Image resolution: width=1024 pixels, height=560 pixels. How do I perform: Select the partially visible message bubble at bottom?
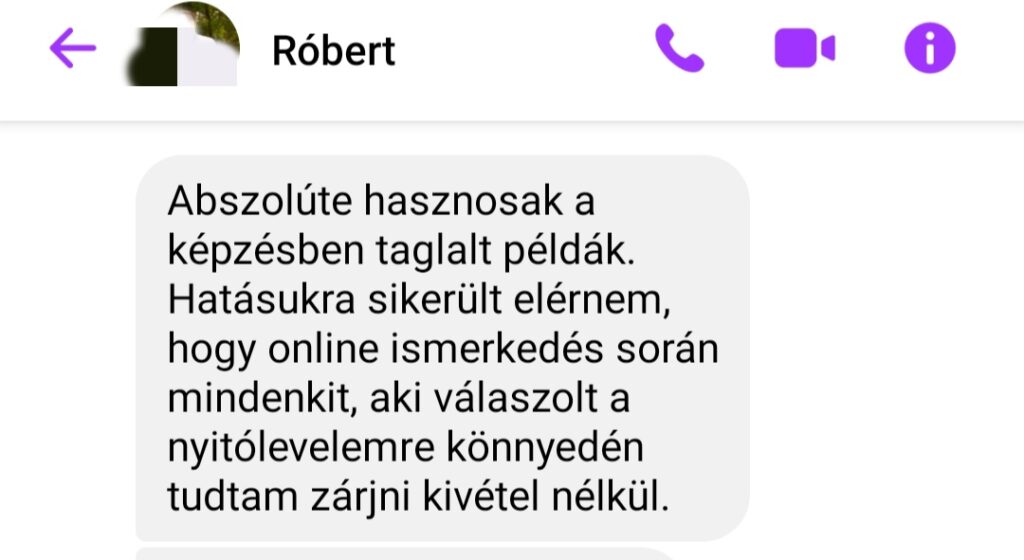point(405,554)
